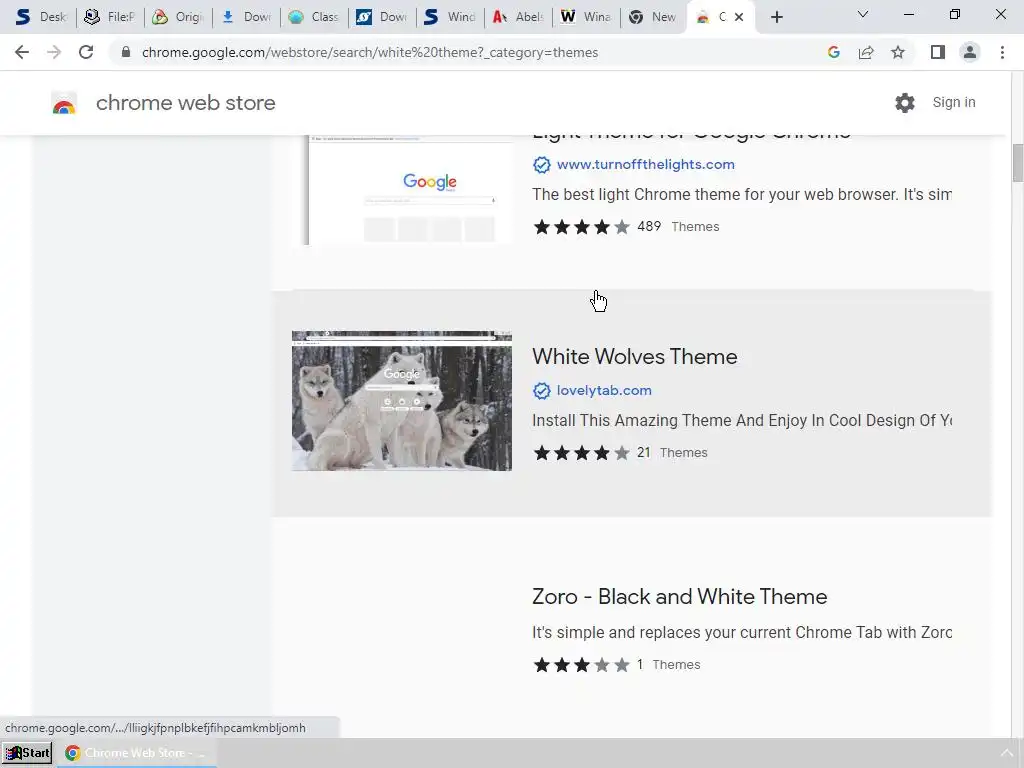Click the White Wolves theme thumbnail
The image size is (1024, 768).
(402, 401)
